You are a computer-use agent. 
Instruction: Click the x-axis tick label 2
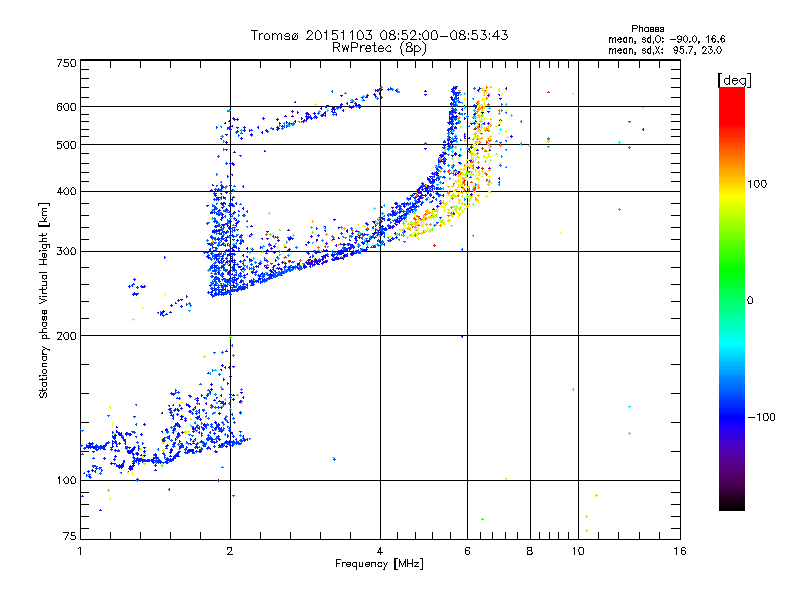tap(230, 551)
